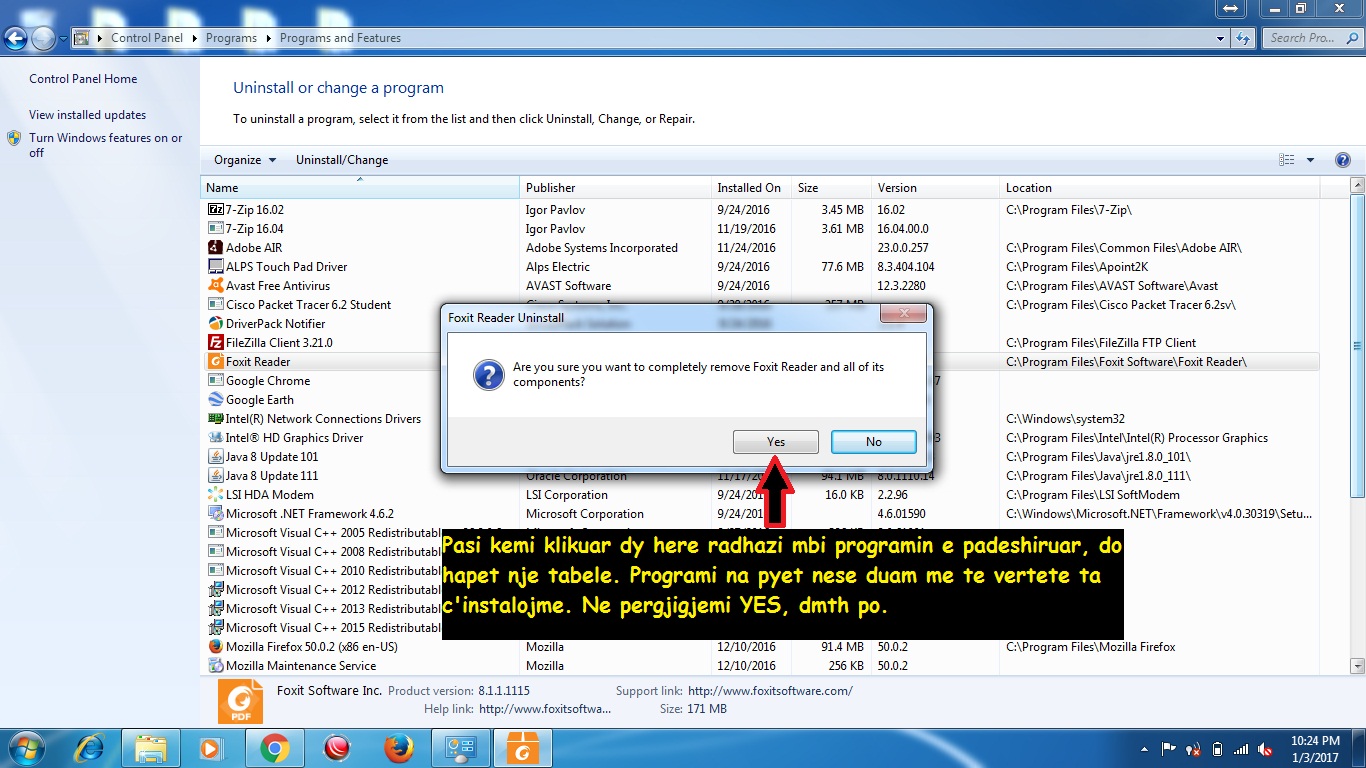The height and width of the screenshot is (768, 1366).
Task: Select Microsoft .NET Framework 4.6.2 icon
Action: [x=215, y=514]
